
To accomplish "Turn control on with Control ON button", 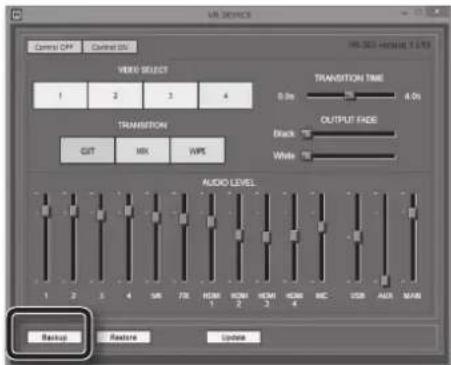I will (x=110, y=47).
